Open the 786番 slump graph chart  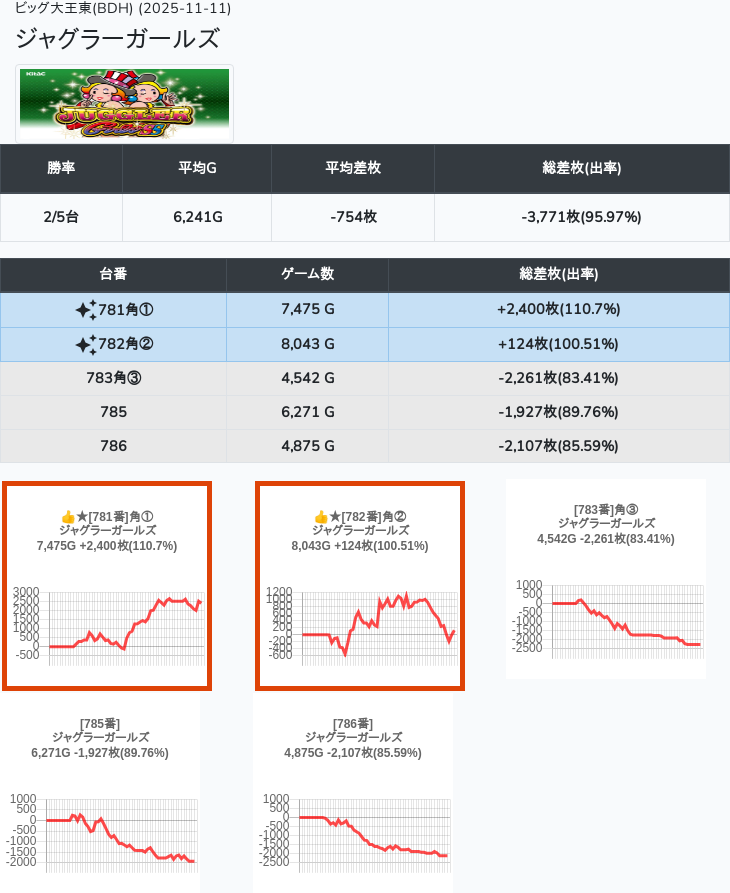click(354, 832)
